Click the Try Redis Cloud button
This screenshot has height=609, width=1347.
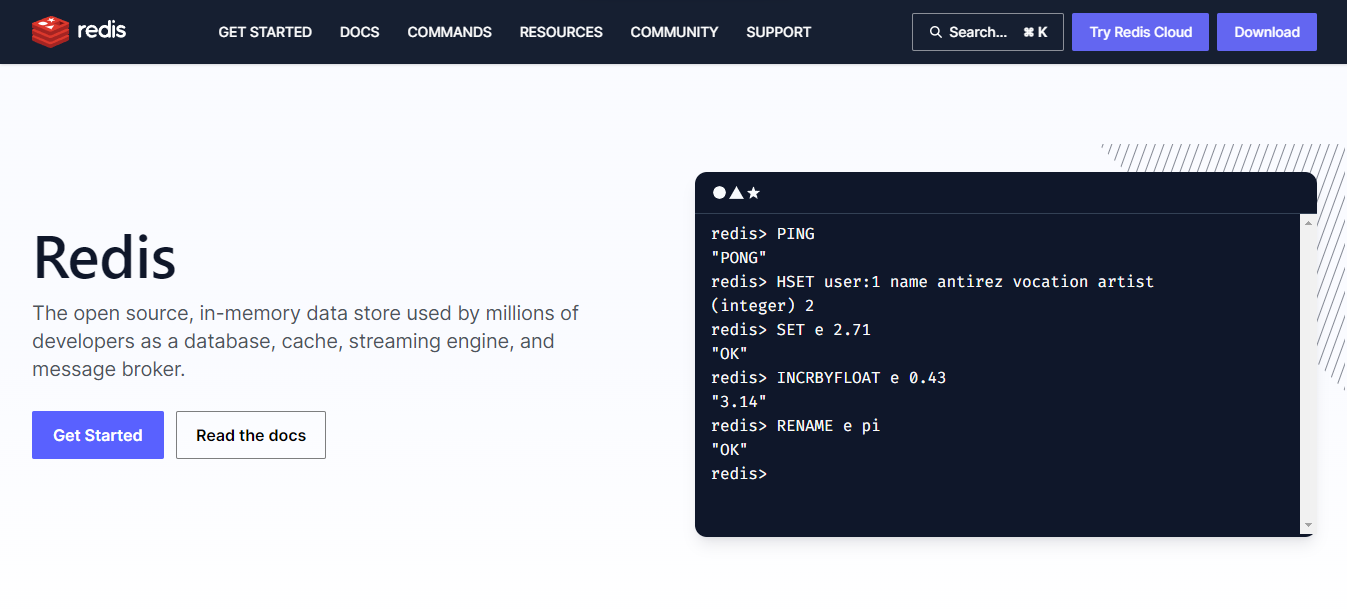point(1140,32)
